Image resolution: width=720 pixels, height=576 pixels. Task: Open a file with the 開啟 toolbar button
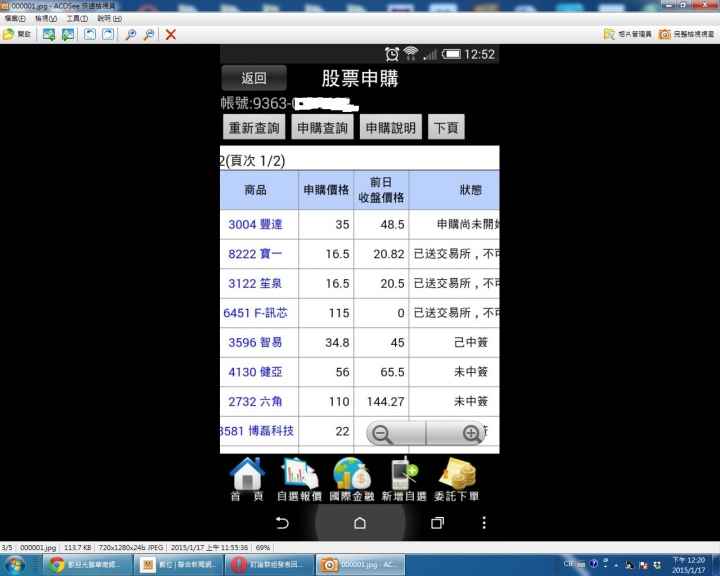point(17,34)
